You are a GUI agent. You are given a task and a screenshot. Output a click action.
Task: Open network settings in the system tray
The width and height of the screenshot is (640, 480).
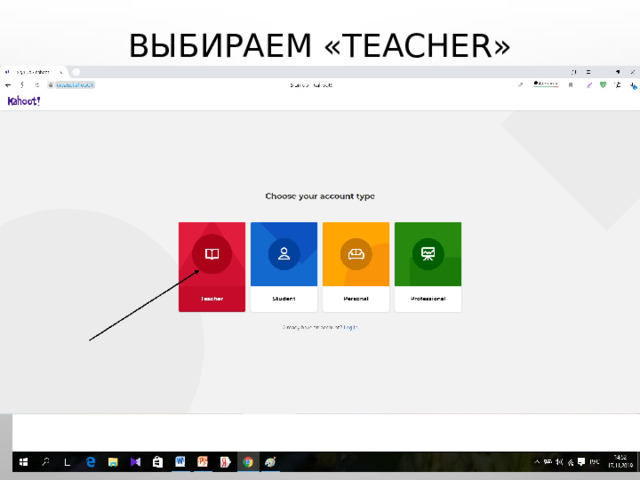click(x=571, y=462)
